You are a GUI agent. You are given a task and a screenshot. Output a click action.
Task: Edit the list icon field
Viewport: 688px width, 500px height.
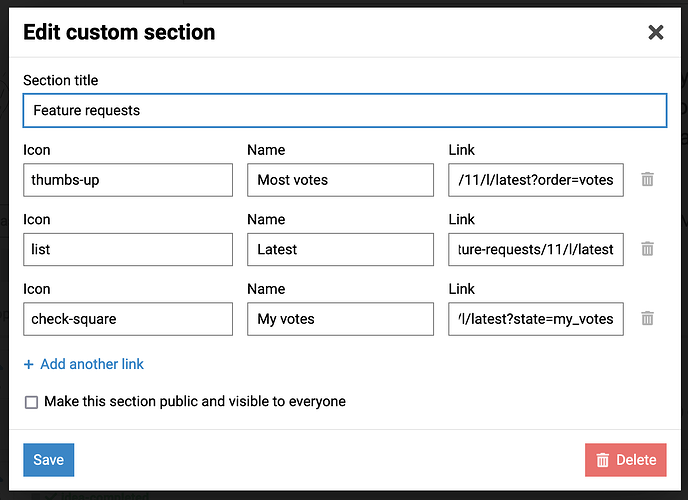(x=128, y=250)
